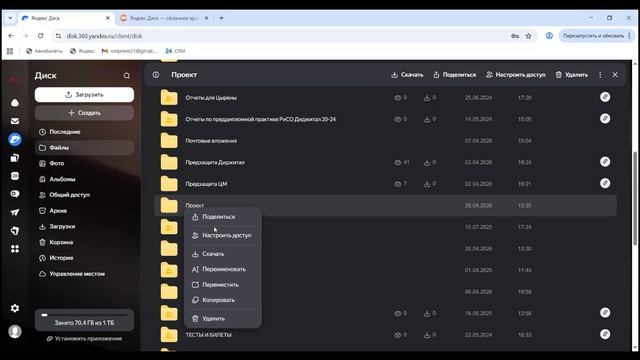Choose Переместить in context menu
The image size is (640, 360).
tap(222, 284)
